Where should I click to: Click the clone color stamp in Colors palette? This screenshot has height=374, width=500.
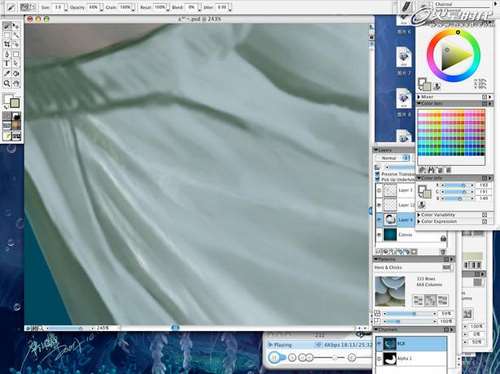click(437, 86)
